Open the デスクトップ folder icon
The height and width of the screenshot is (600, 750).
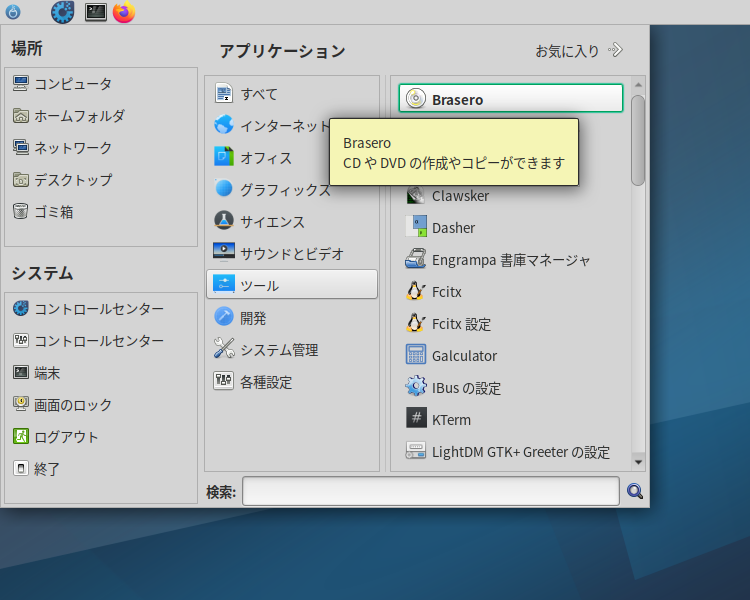(x=21, y=179)
